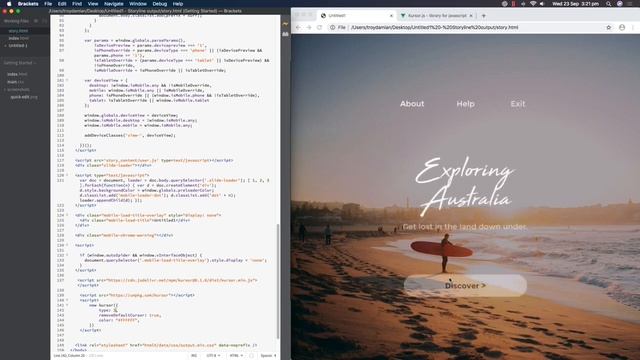Image resolution: width=640 pixels, height=360 pixels.
Task: Open the Brackets application menu
Action: [28, 4]
